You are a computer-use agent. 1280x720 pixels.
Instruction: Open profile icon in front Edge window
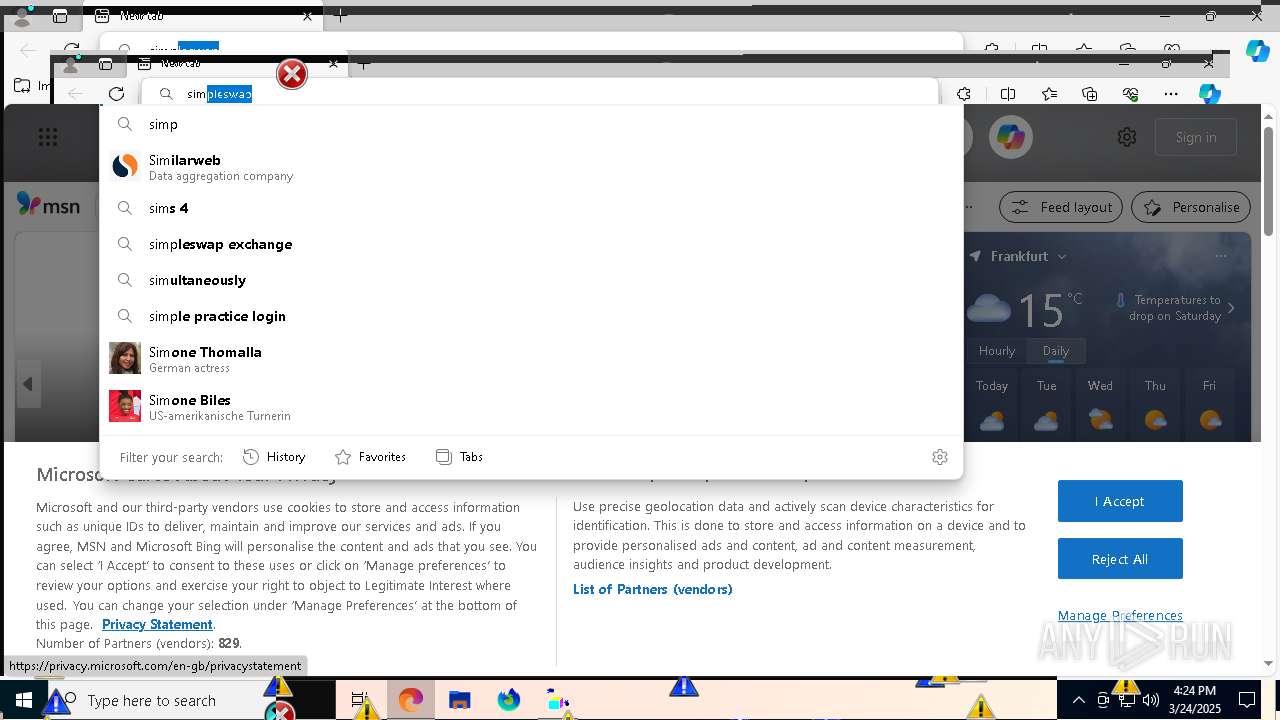point(70,64)
